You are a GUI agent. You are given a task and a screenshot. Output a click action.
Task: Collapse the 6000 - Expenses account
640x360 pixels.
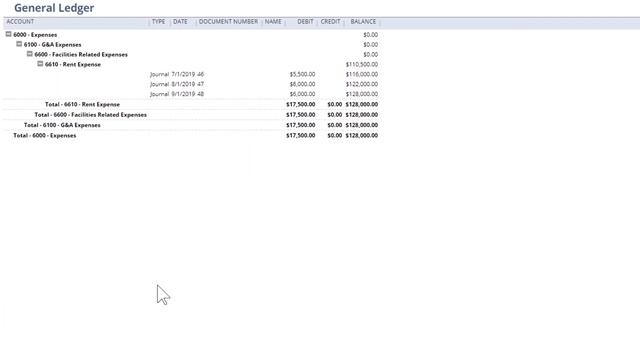click(x=8, y=34)
